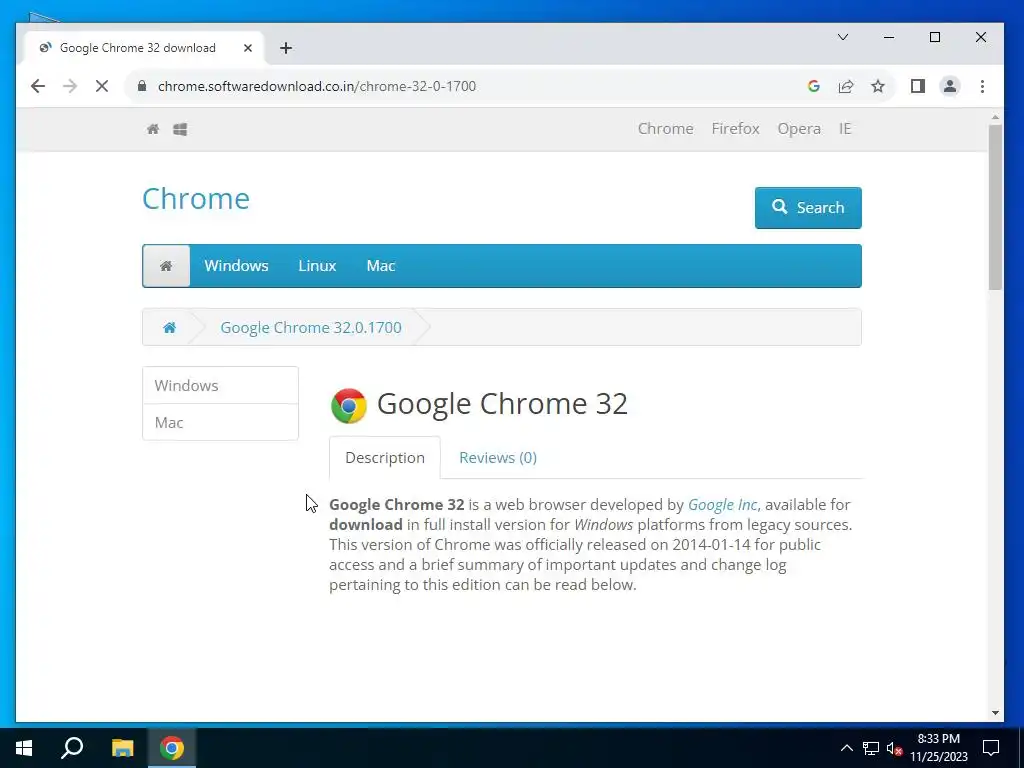
Task: Click the Google Chrome logo beside the heading
Action: point(349,406)
